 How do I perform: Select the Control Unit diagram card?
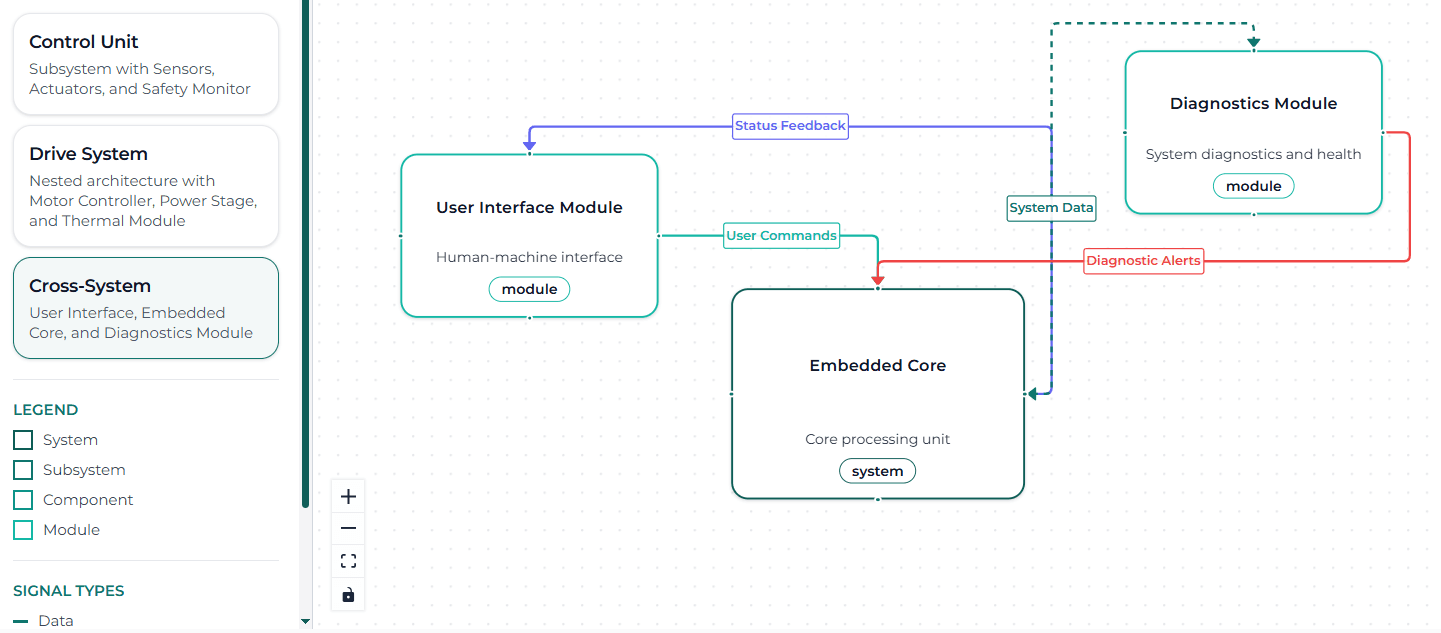pyautogui.click(x=145, y=64)
